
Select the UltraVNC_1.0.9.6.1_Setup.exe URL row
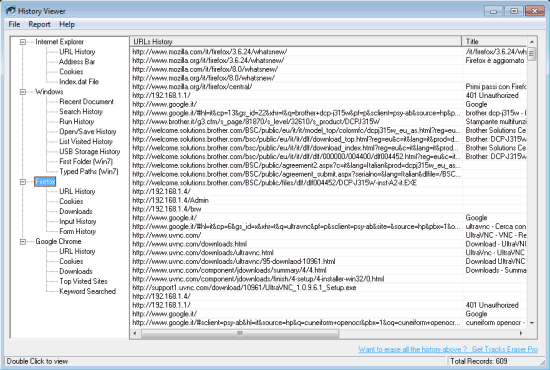point(328,288)
